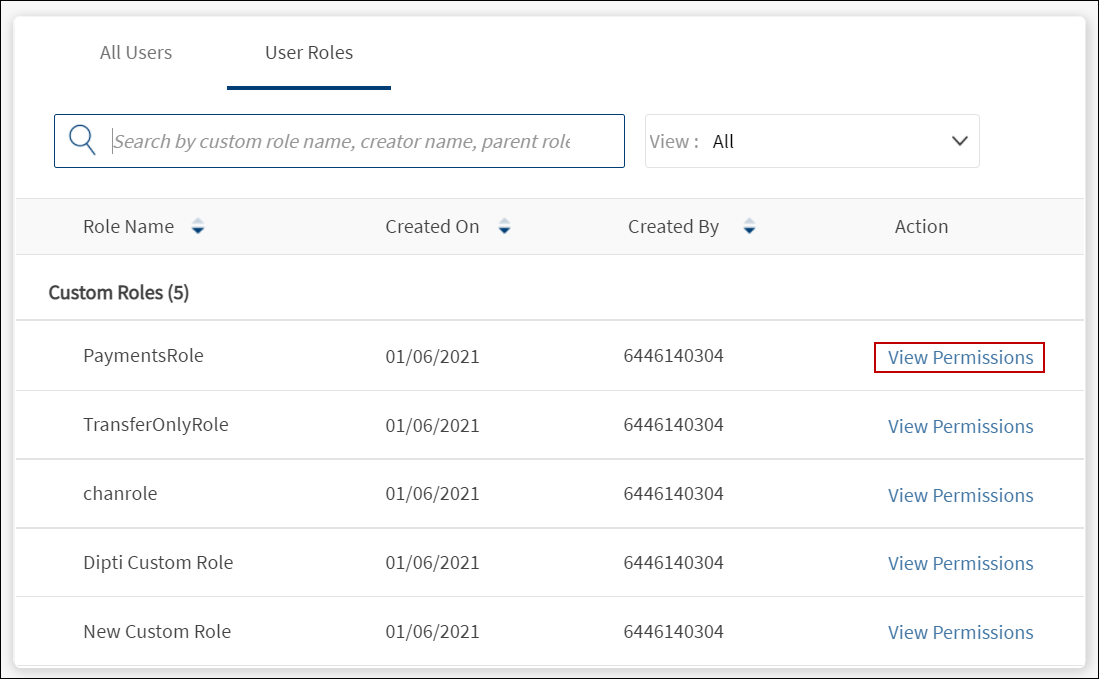Select the PaymentsRole row name
Screen dimensions: 1099x679
tap(143, 355)
